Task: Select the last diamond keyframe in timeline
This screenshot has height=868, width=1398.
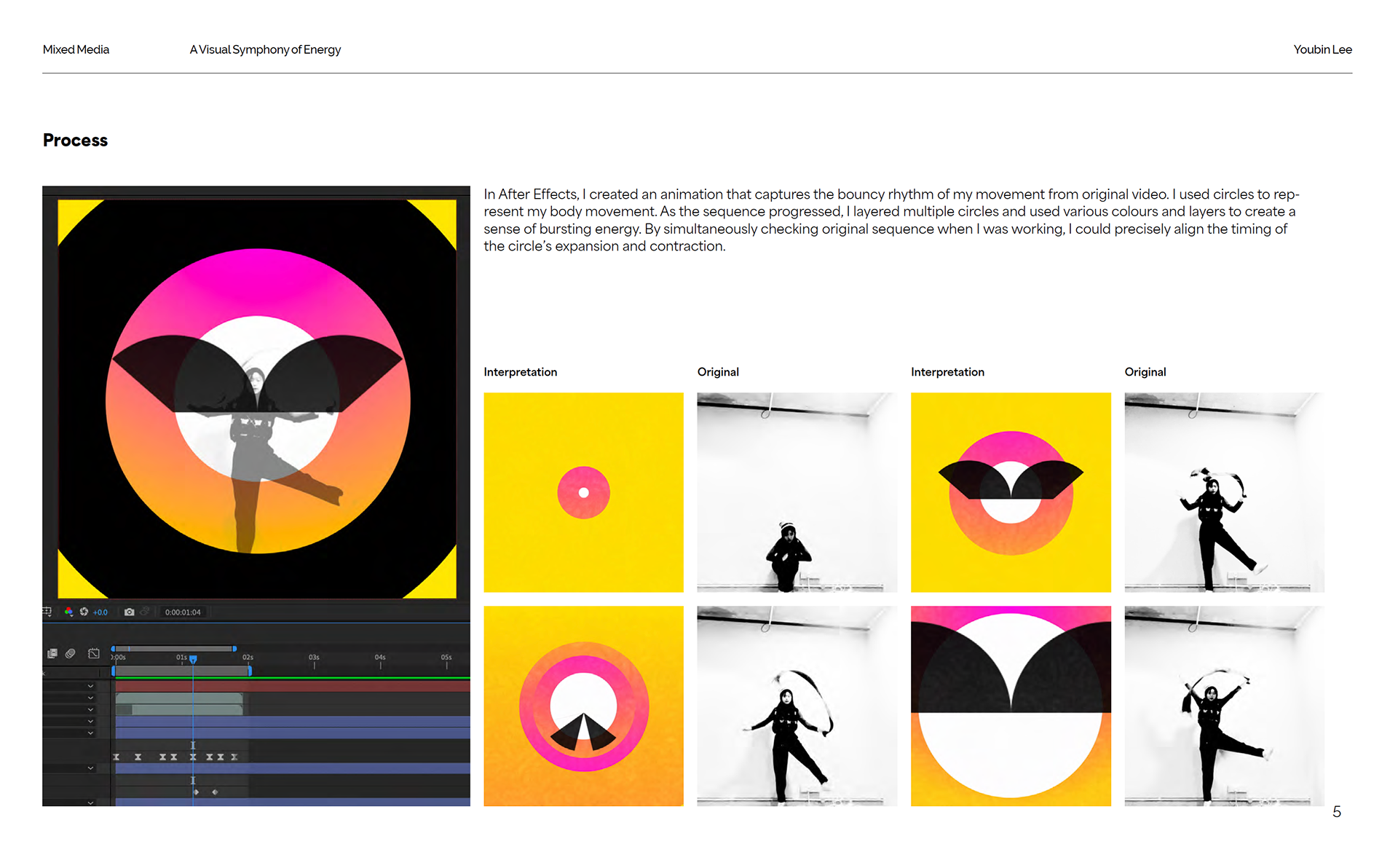Action: pyautogui.click(x=215, y=792)
